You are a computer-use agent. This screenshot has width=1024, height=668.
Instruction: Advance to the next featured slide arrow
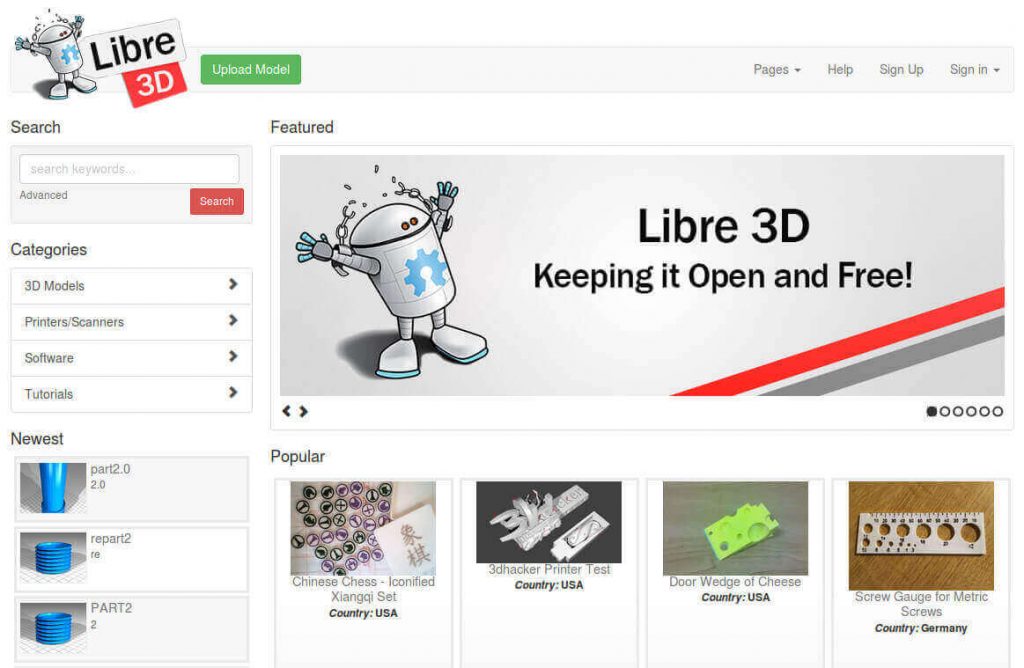click(303, 411)
